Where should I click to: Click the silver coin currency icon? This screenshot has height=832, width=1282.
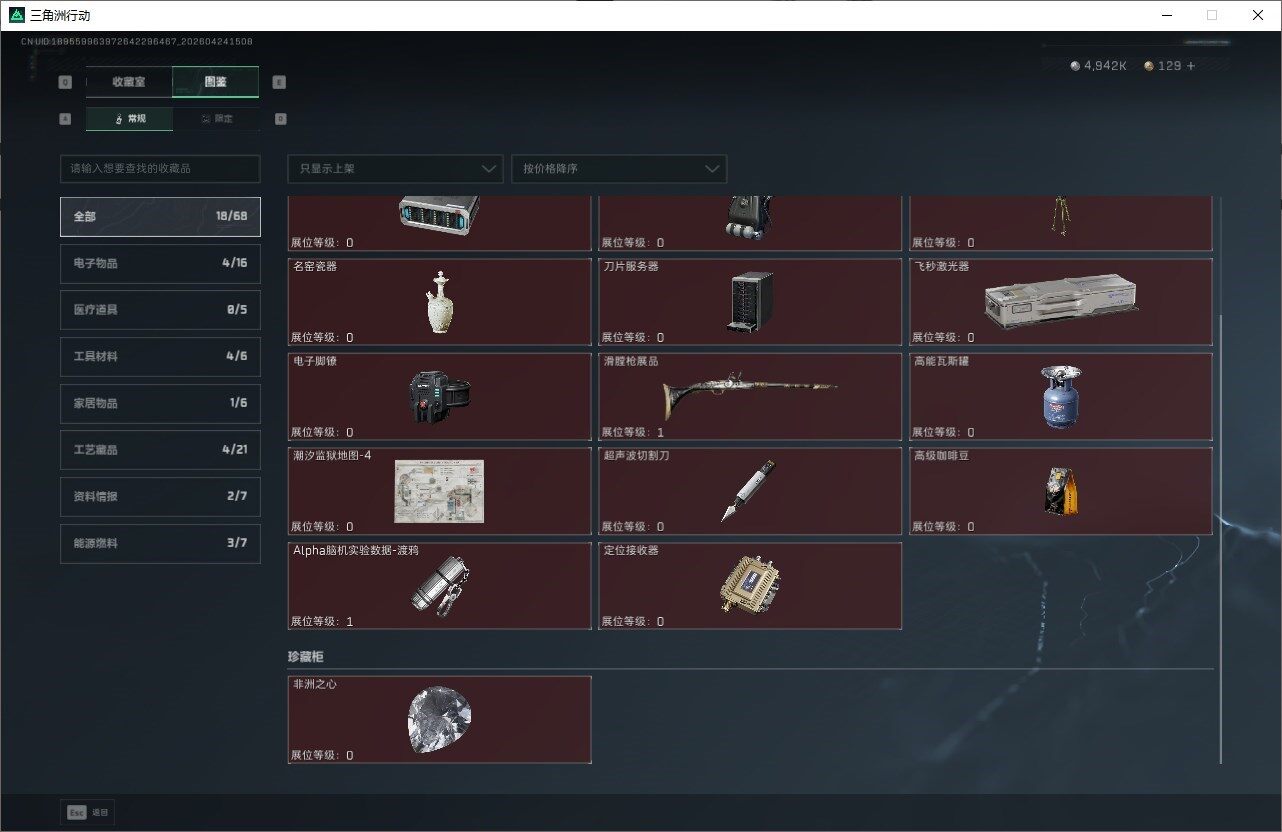tap(1075, 66)
